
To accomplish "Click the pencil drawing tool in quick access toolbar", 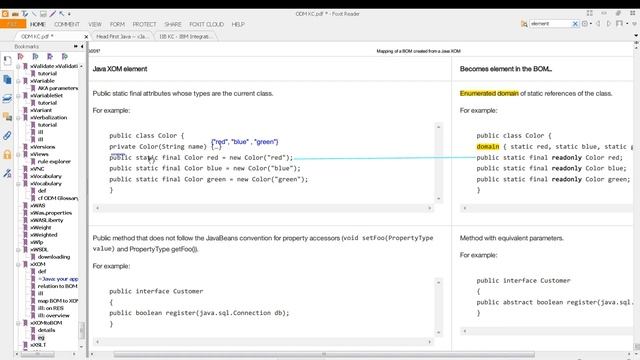I will 53,14.
